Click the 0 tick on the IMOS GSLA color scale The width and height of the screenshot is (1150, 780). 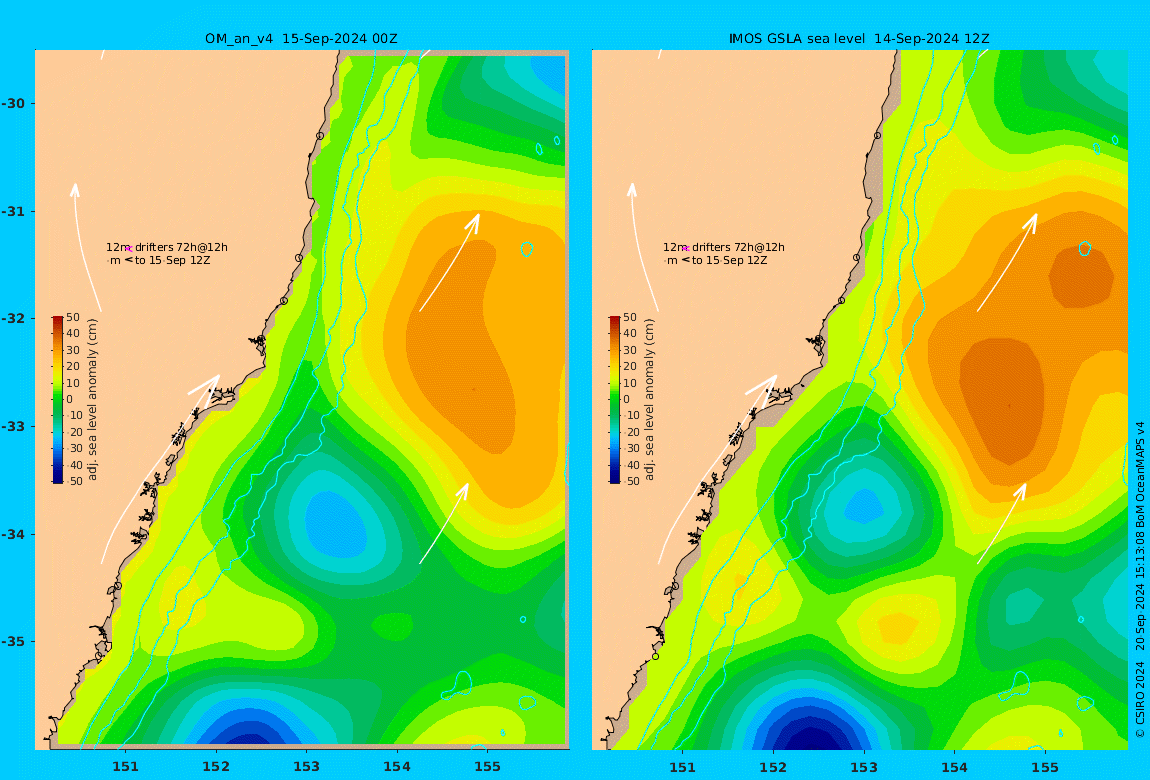(626, 400)
